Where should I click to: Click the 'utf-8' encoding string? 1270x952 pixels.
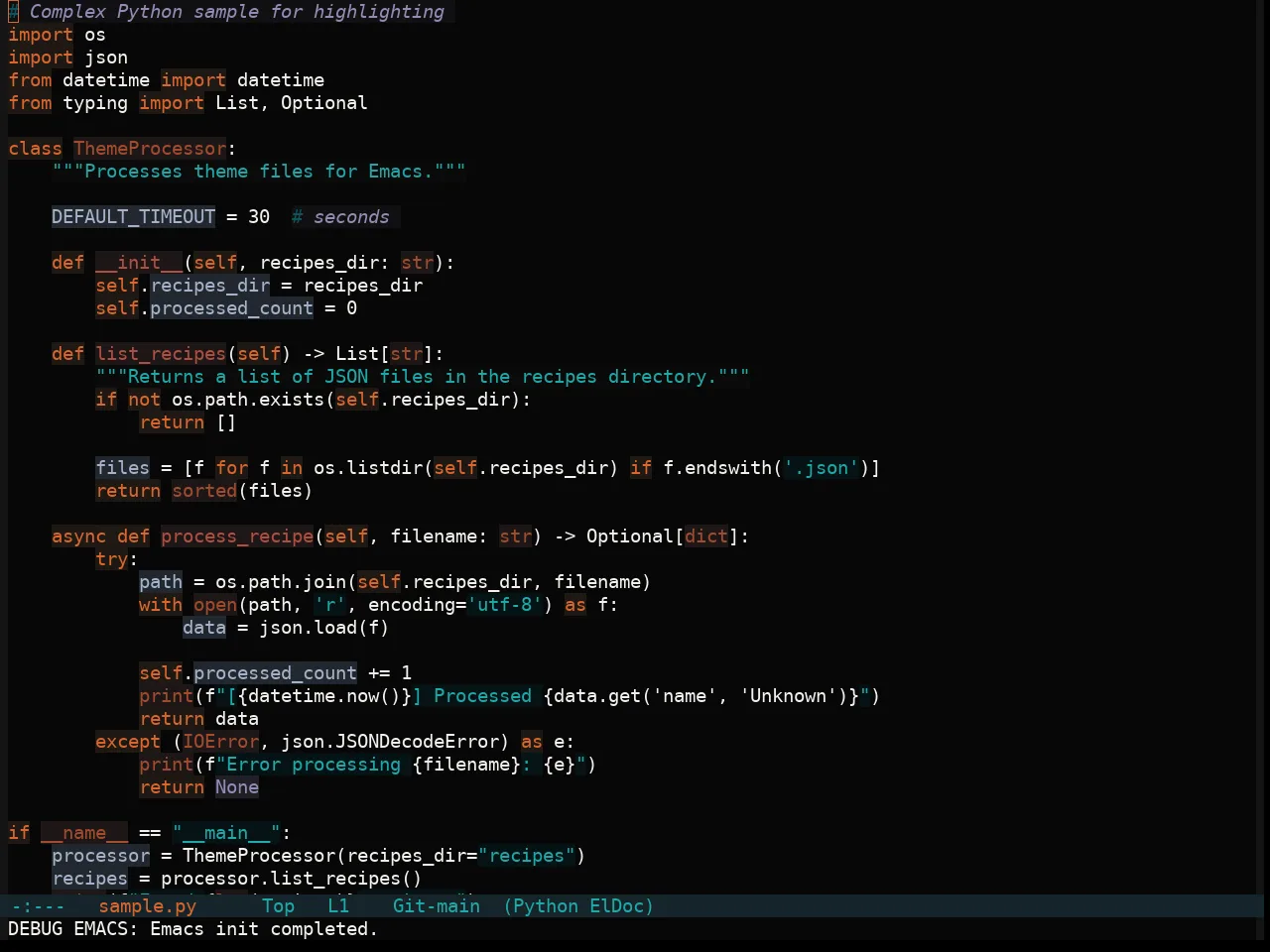504,605
